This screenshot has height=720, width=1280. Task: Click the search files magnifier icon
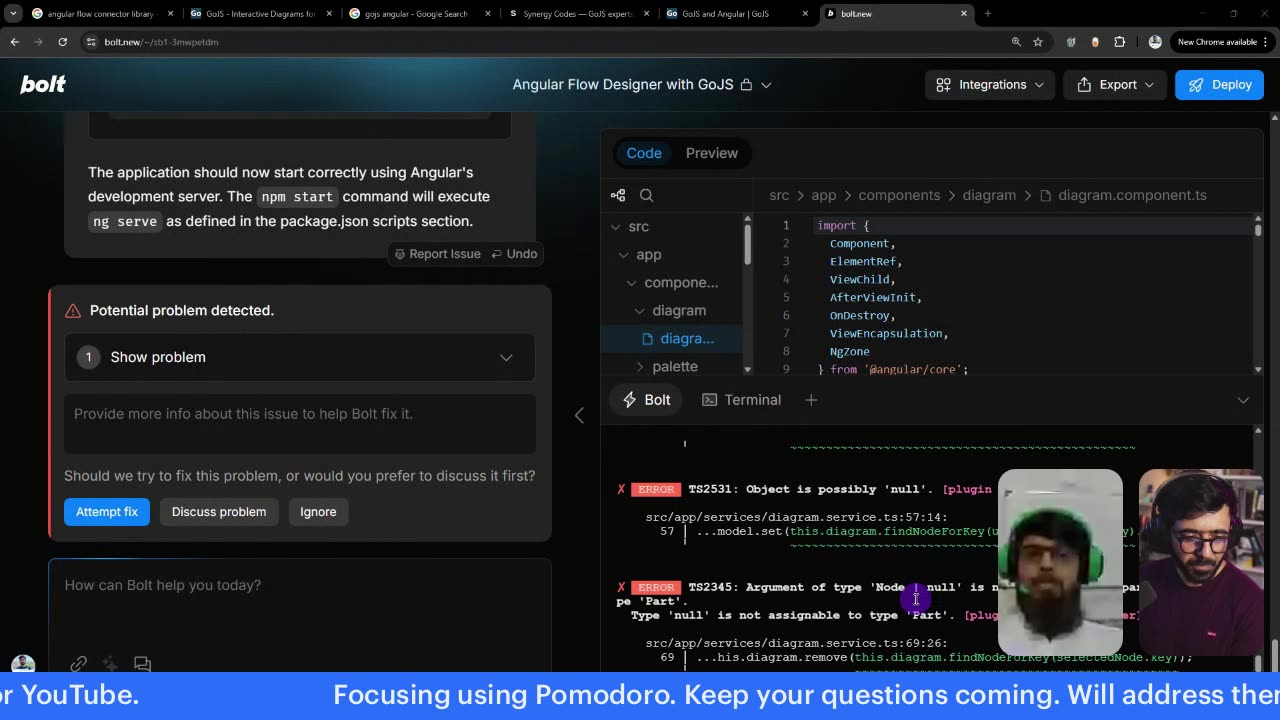(x=646, y=195)
